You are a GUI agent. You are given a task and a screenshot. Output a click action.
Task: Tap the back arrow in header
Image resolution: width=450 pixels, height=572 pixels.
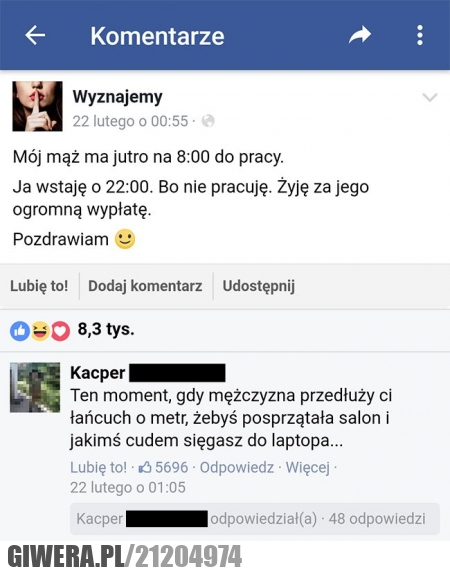point(35,35)
